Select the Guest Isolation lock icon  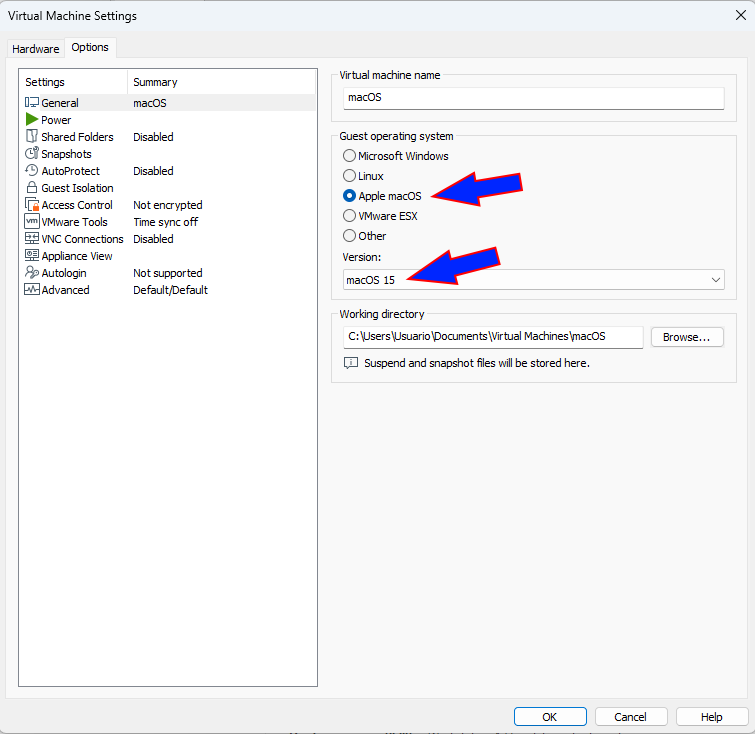click(x=32, y=188)
